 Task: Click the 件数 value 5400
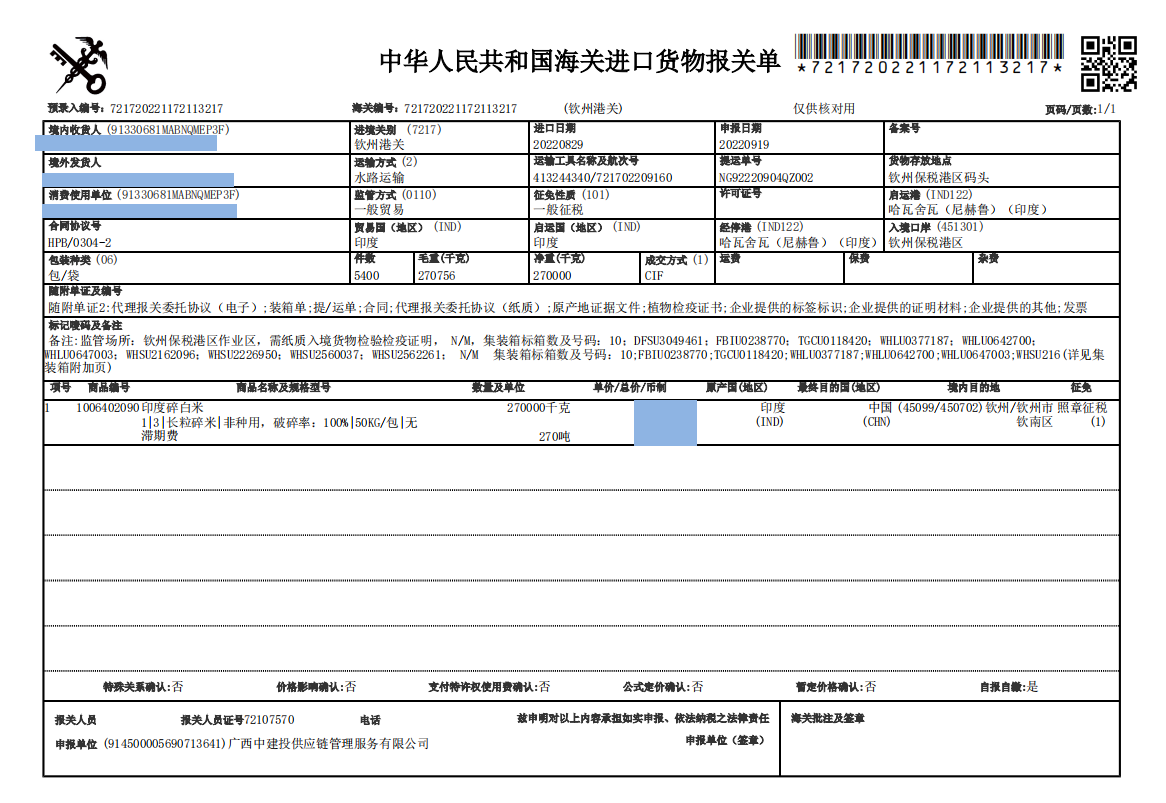pyautogui.click(x=367, y=276)
